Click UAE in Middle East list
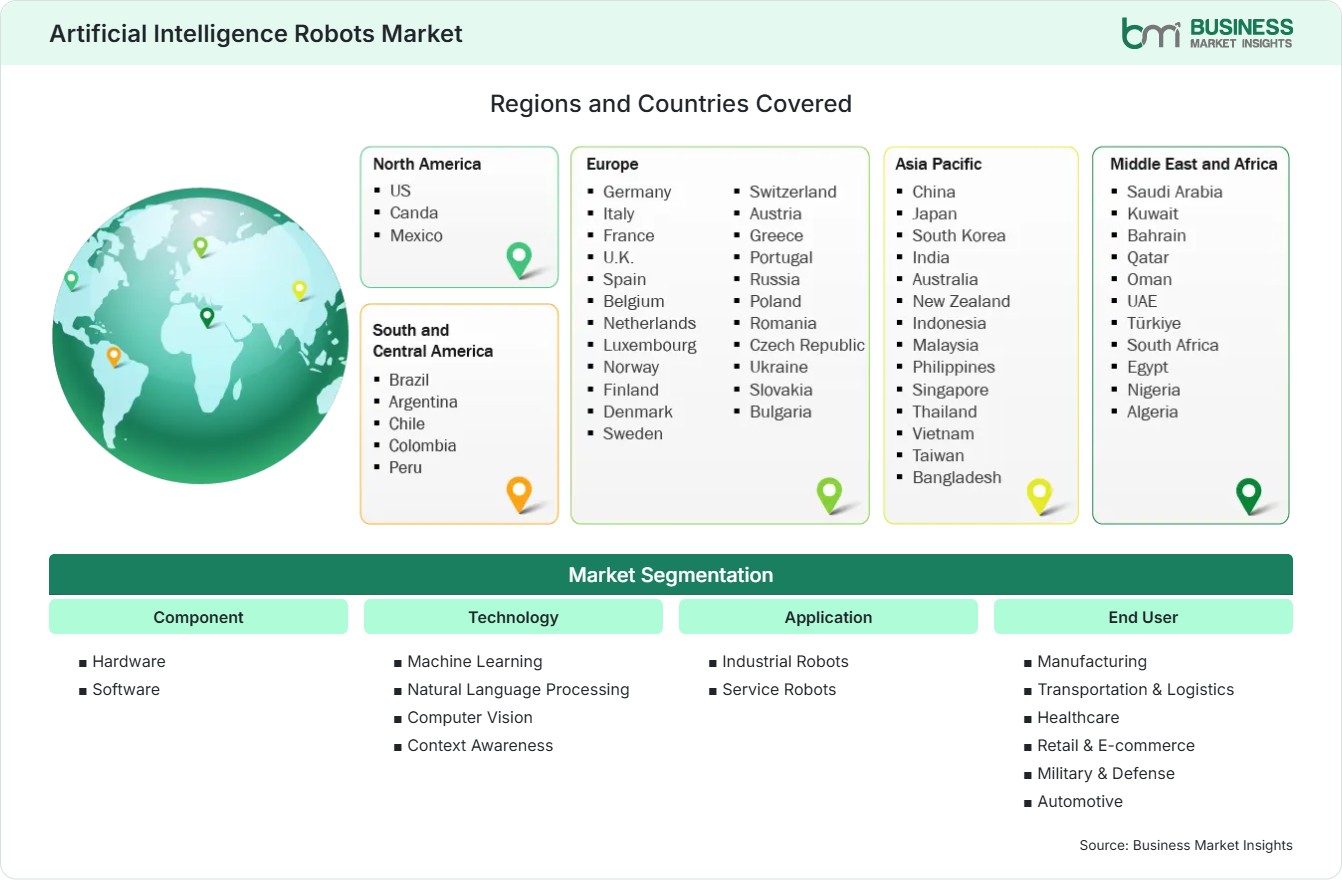This screenshot has width=1342, height=880. (1142, 301)
